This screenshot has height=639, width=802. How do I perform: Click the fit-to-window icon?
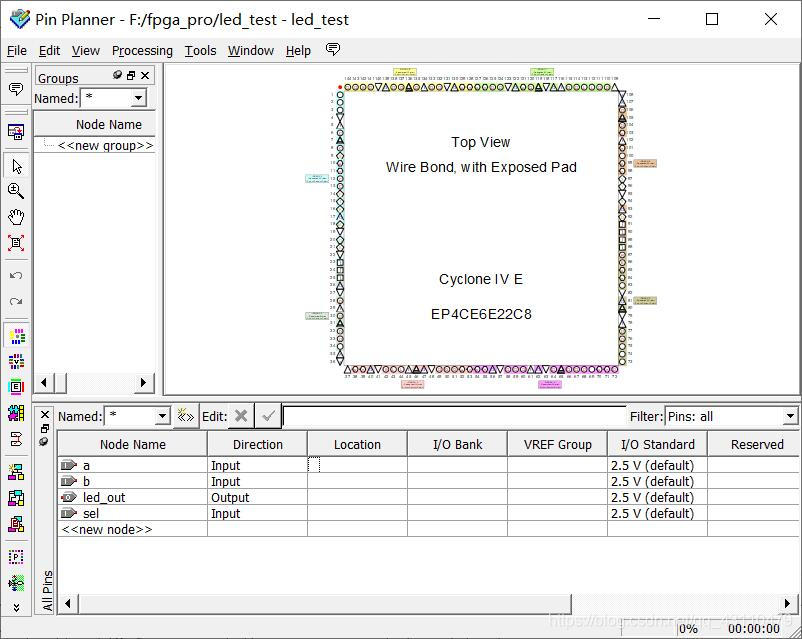pos(16,243)
